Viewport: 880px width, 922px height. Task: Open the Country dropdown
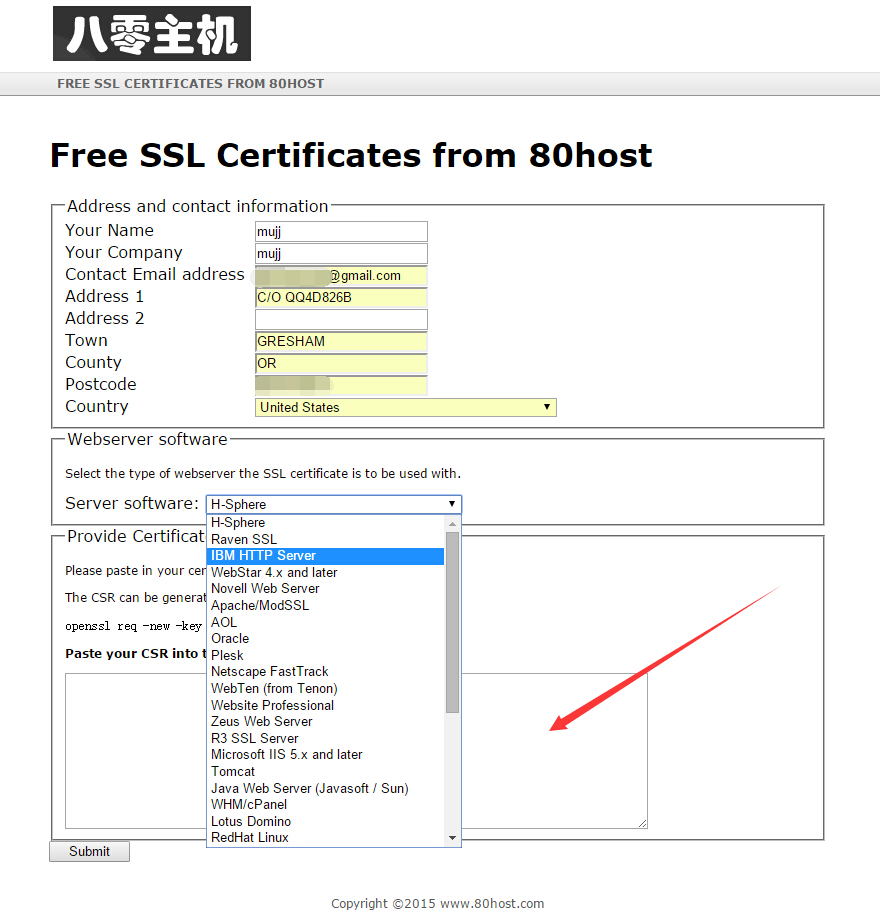pyautogui.click(x=405, y=407)
